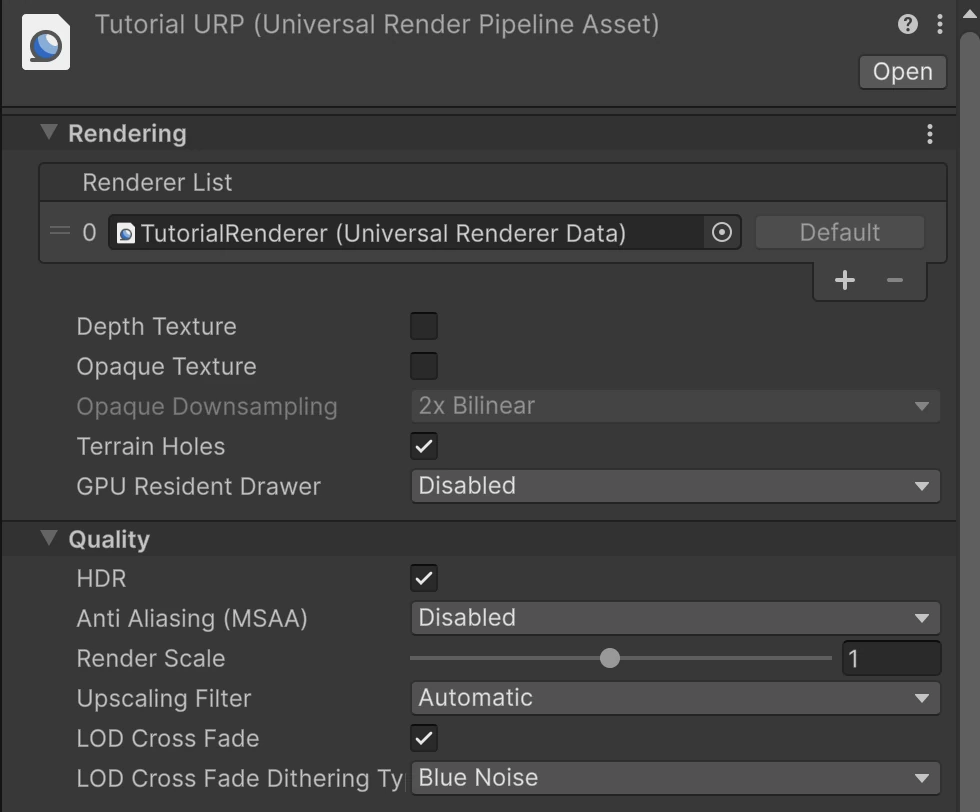Click the Open button
Viewport: 980px width, 812px height.
tap(902, 72)
